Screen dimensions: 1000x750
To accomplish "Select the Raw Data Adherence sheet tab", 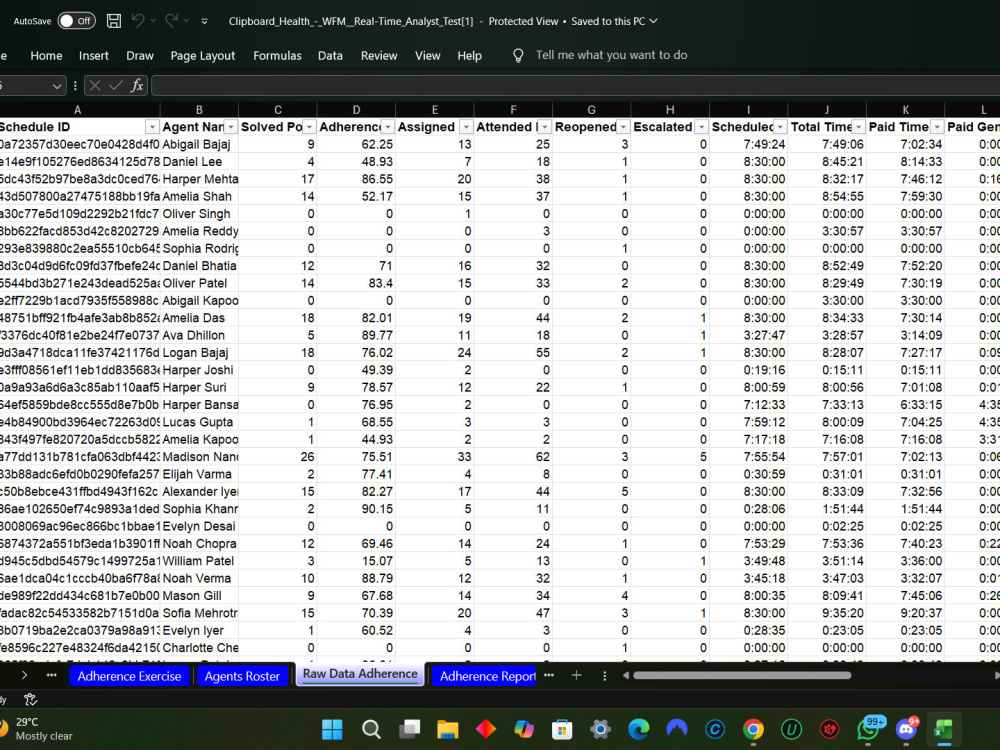I will (x=360, y=674).
